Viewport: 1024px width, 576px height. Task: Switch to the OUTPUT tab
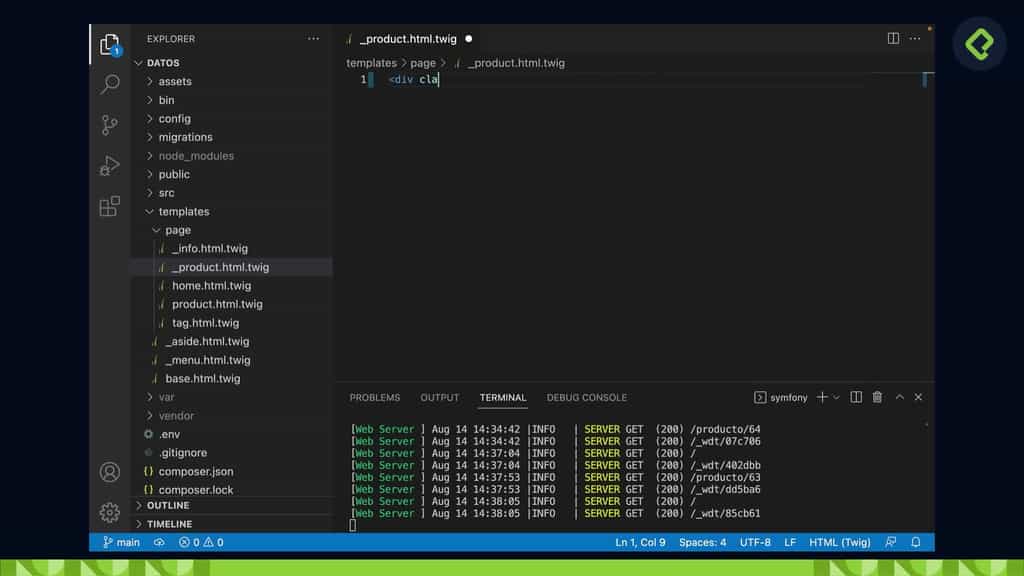[440, 397]
